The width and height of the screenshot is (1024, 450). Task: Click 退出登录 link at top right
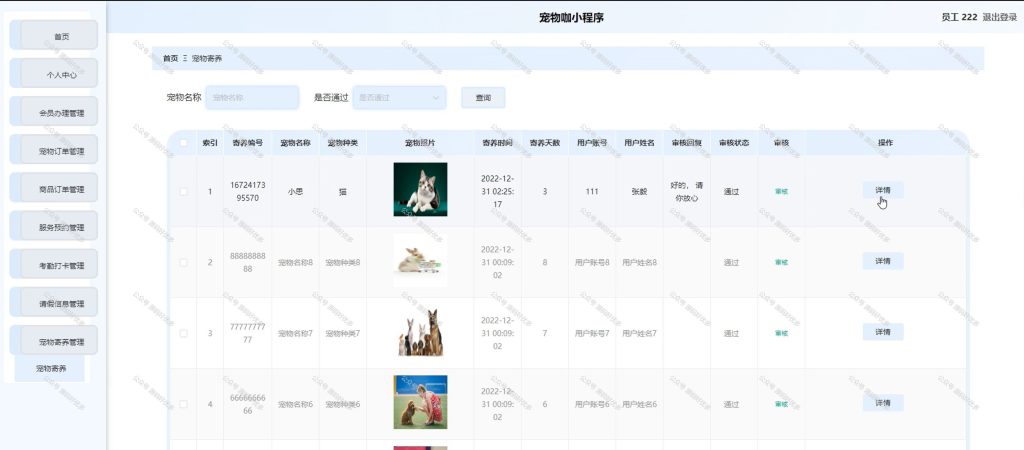click(x=1000, y=18)
